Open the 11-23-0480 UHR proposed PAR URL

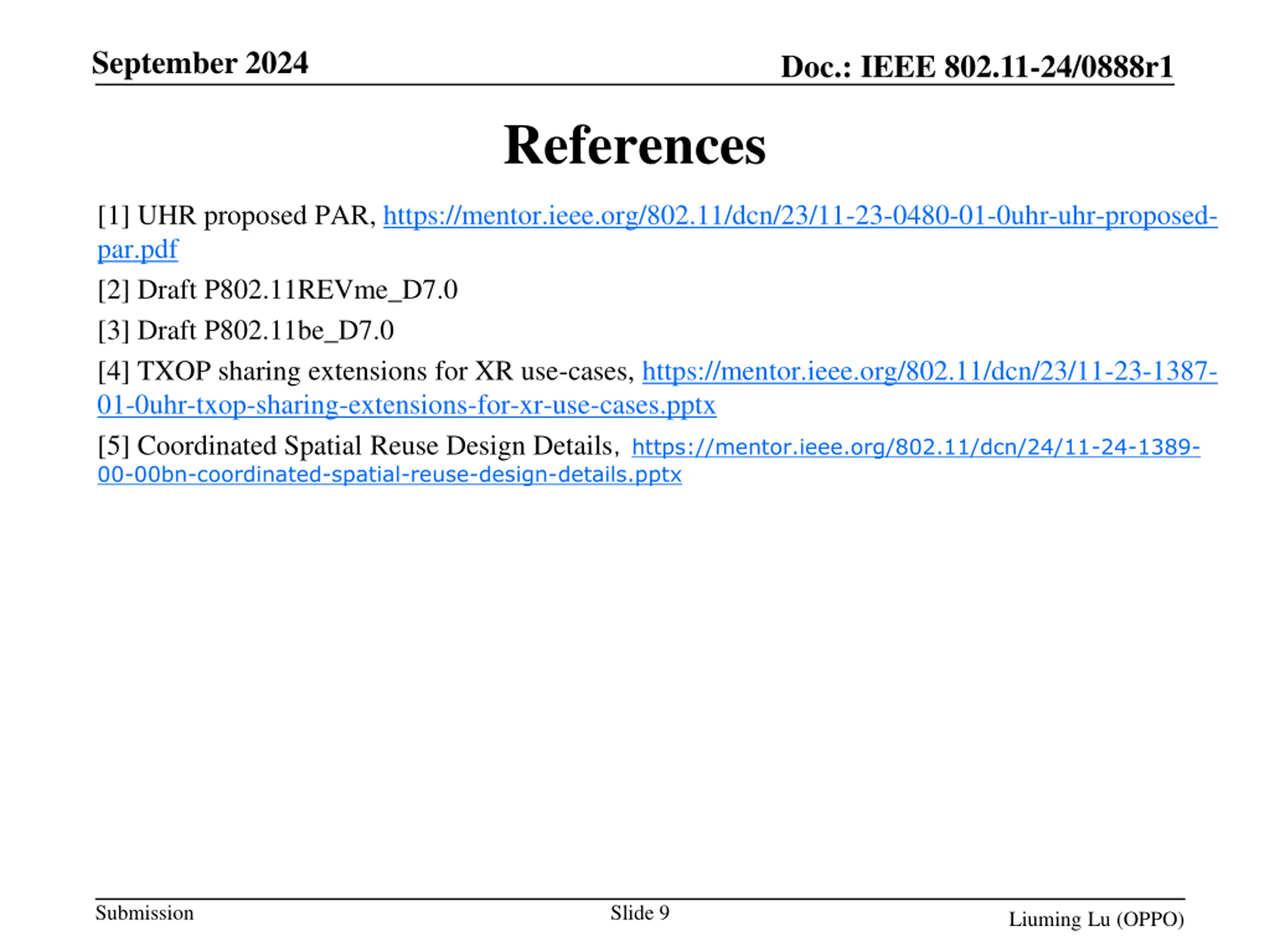pyautogui.click(x=800, y=216)
